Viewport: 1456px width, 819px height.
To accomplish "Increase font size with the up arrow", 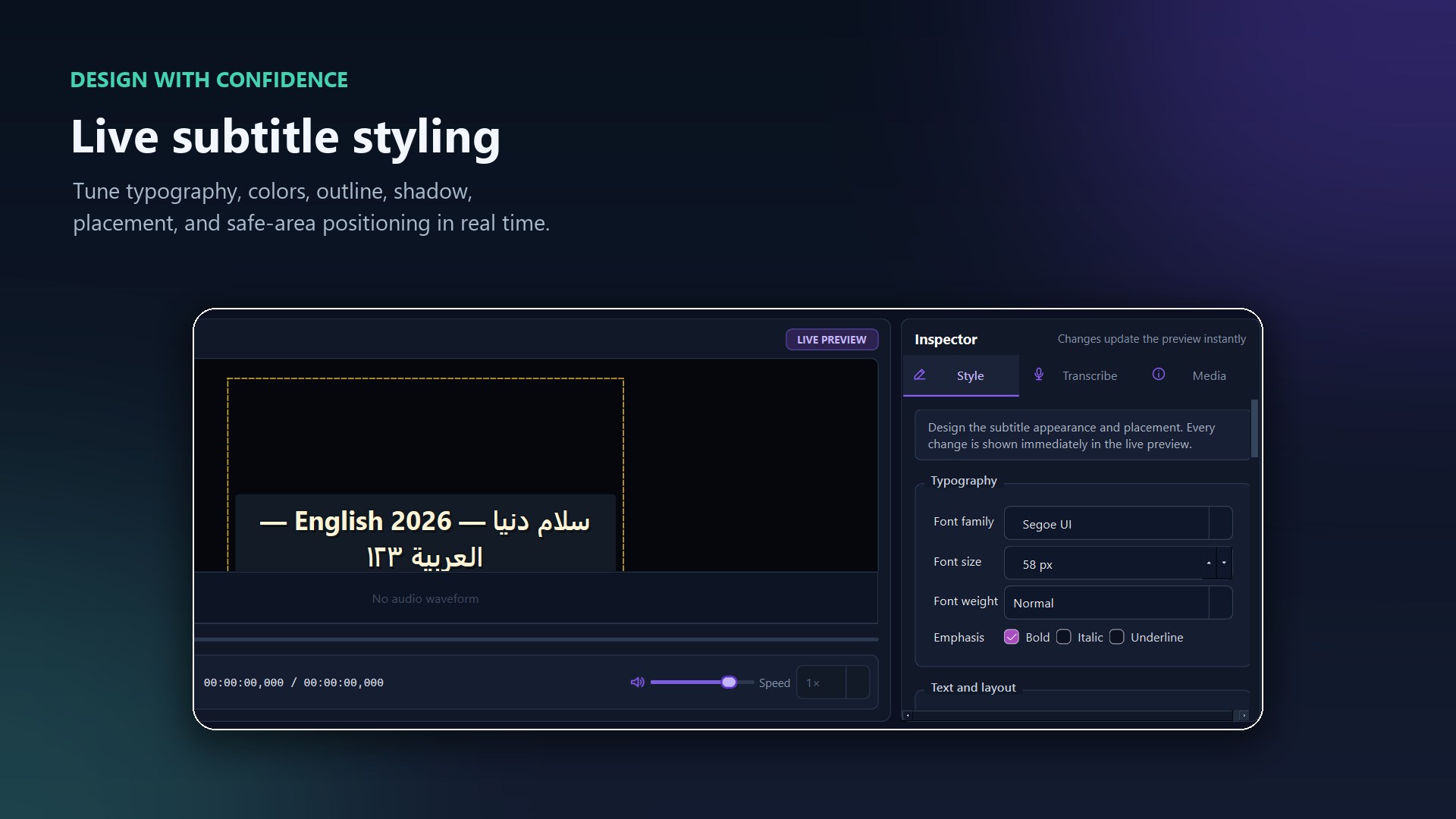I will point(1209,563).
